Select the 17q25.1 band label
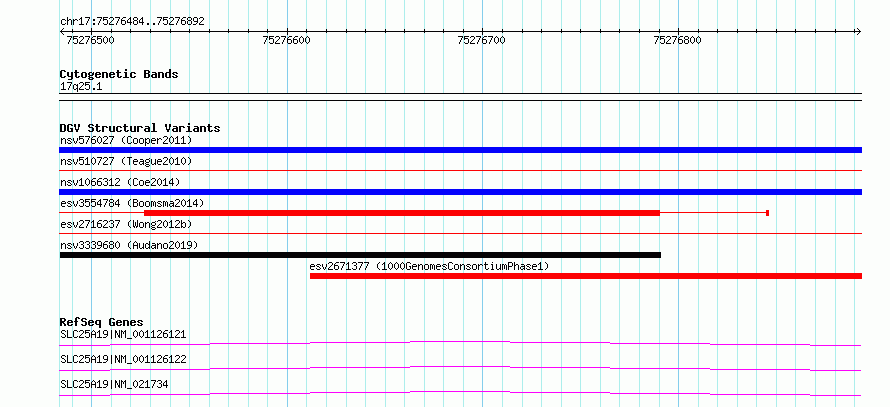This screenshot has height=407, width=890. [x=81, y=87]
